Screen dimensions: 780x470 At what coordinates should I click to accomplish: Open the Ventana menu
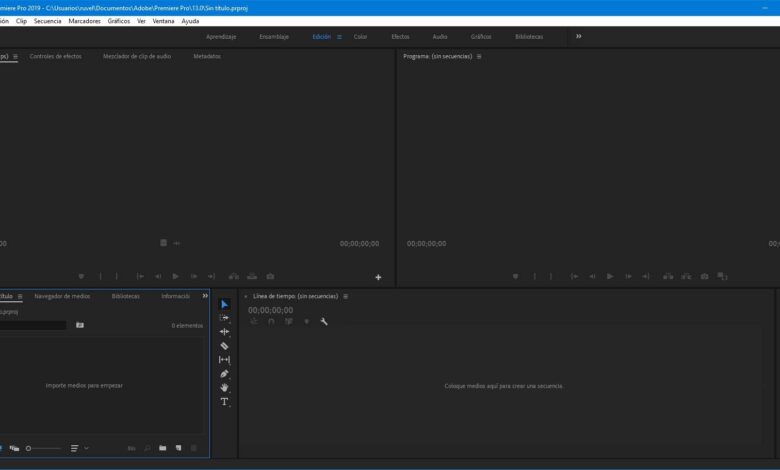coord(163,21)
